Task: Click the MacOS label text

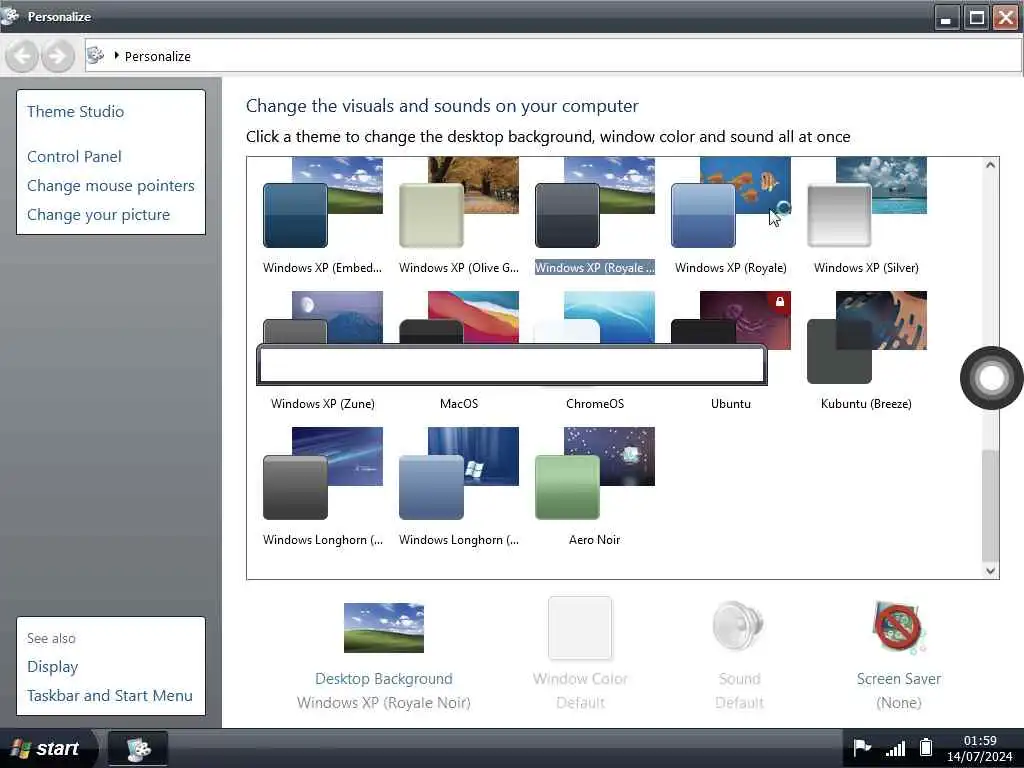Action: coord(459,404)
